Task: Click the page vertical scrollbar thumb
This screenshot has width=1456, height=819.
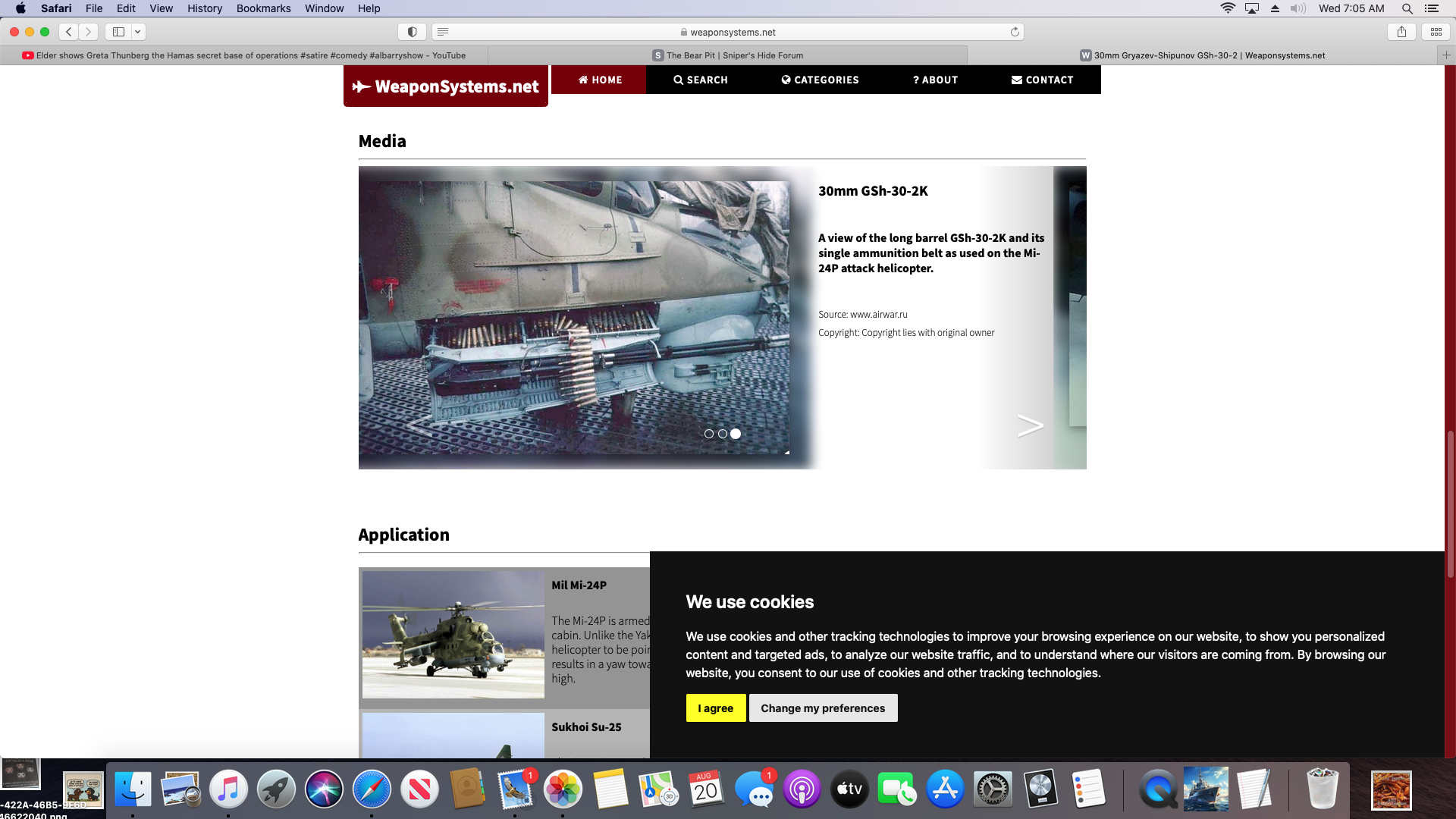Action: click(1450, 504)
